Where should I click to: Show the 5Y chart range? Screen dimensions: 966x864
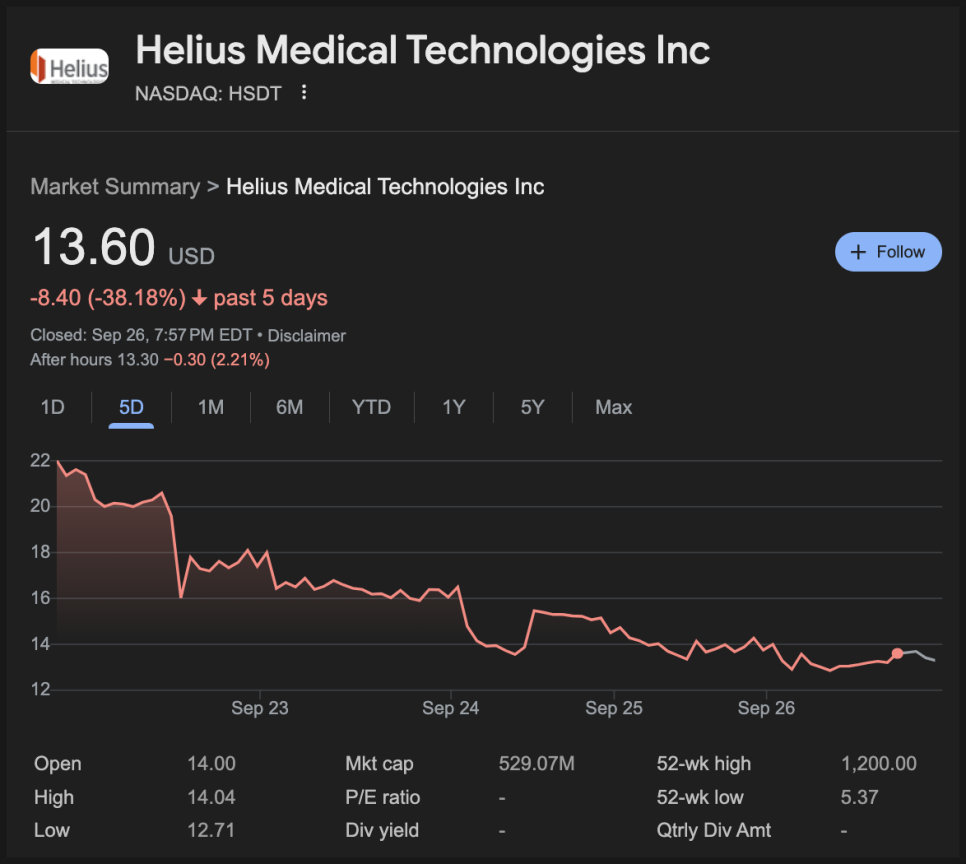click(x=533, y=407)
